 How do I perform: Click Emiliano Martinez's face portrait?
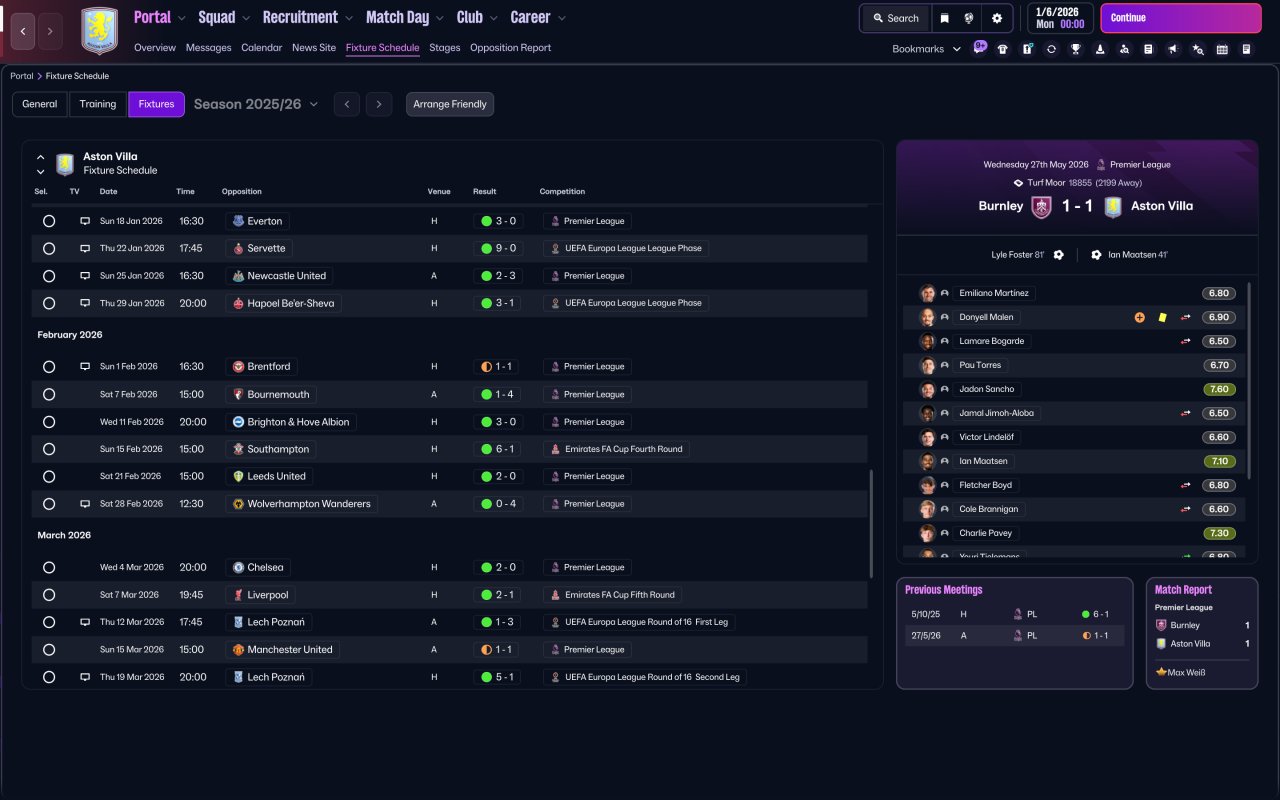coord(928,293)
